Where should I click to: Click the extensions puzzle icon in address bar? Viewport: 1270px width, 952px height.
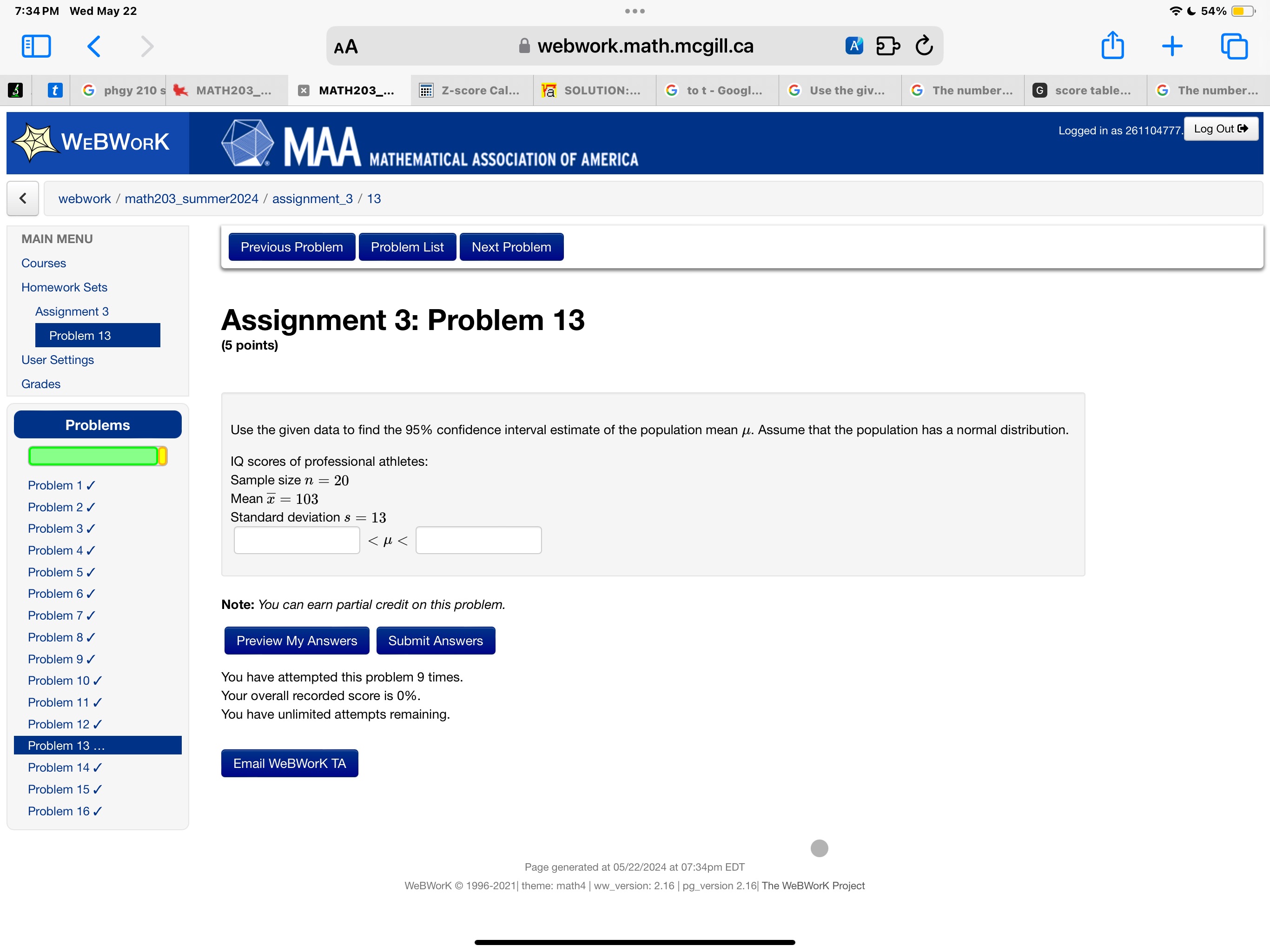click(887, 46)
